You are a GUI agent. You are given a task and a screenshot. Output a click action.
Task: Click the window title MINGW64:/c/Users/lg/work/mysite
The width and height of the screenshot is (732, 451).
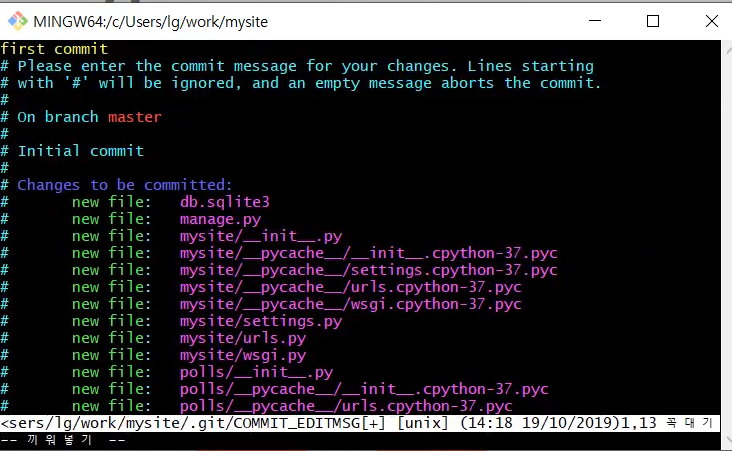150,22
